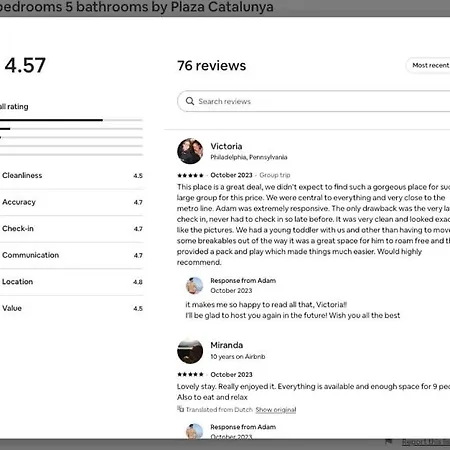Click Show original translation link
450x450 pixels.
276,410
